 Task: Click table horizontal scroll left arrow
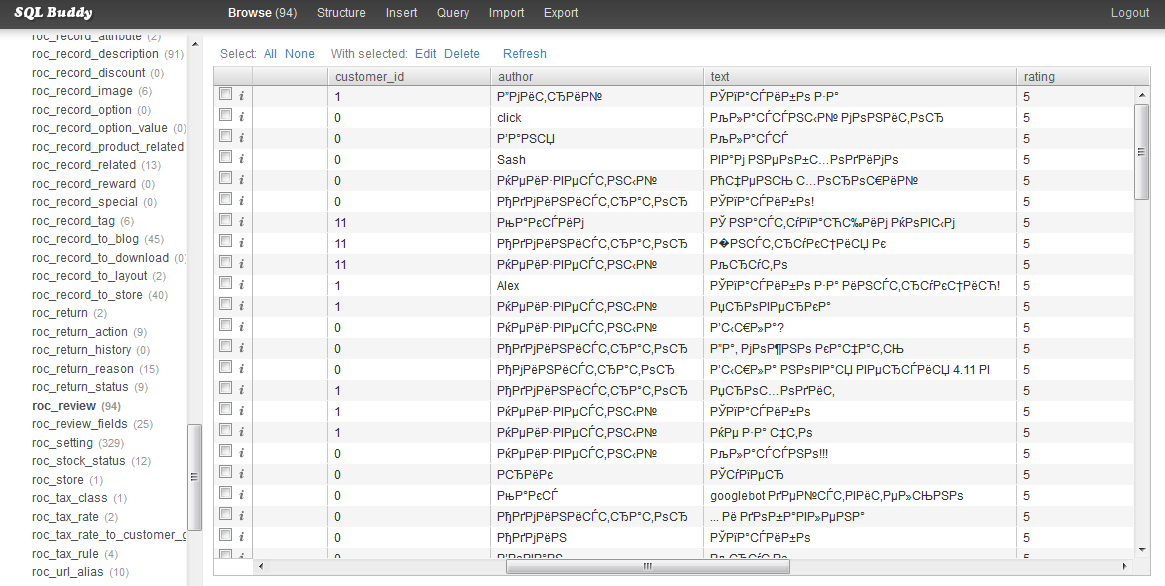coord(260,566)
